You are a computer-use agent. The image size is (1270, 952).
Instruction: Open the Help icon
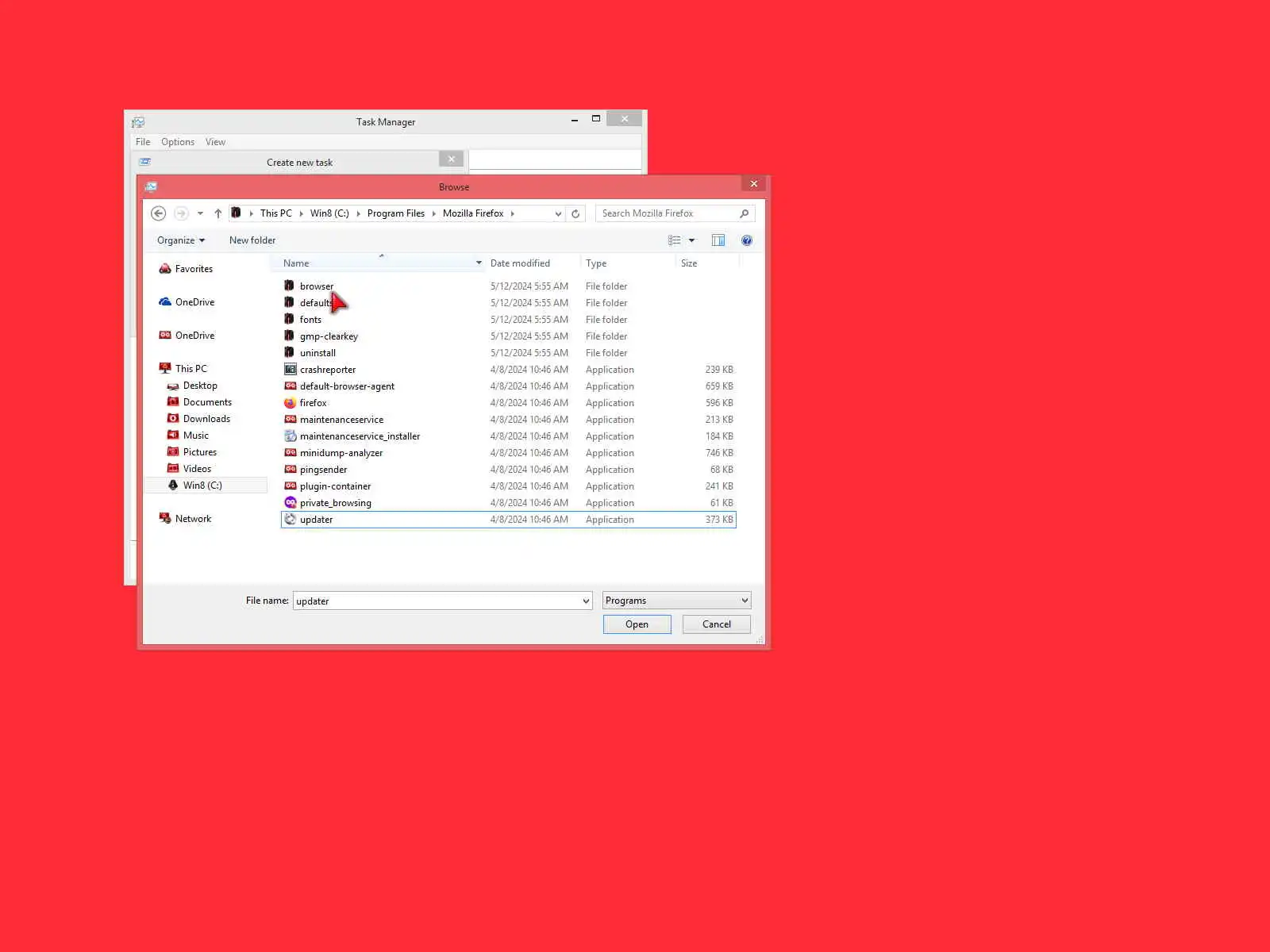click(747, 240)
